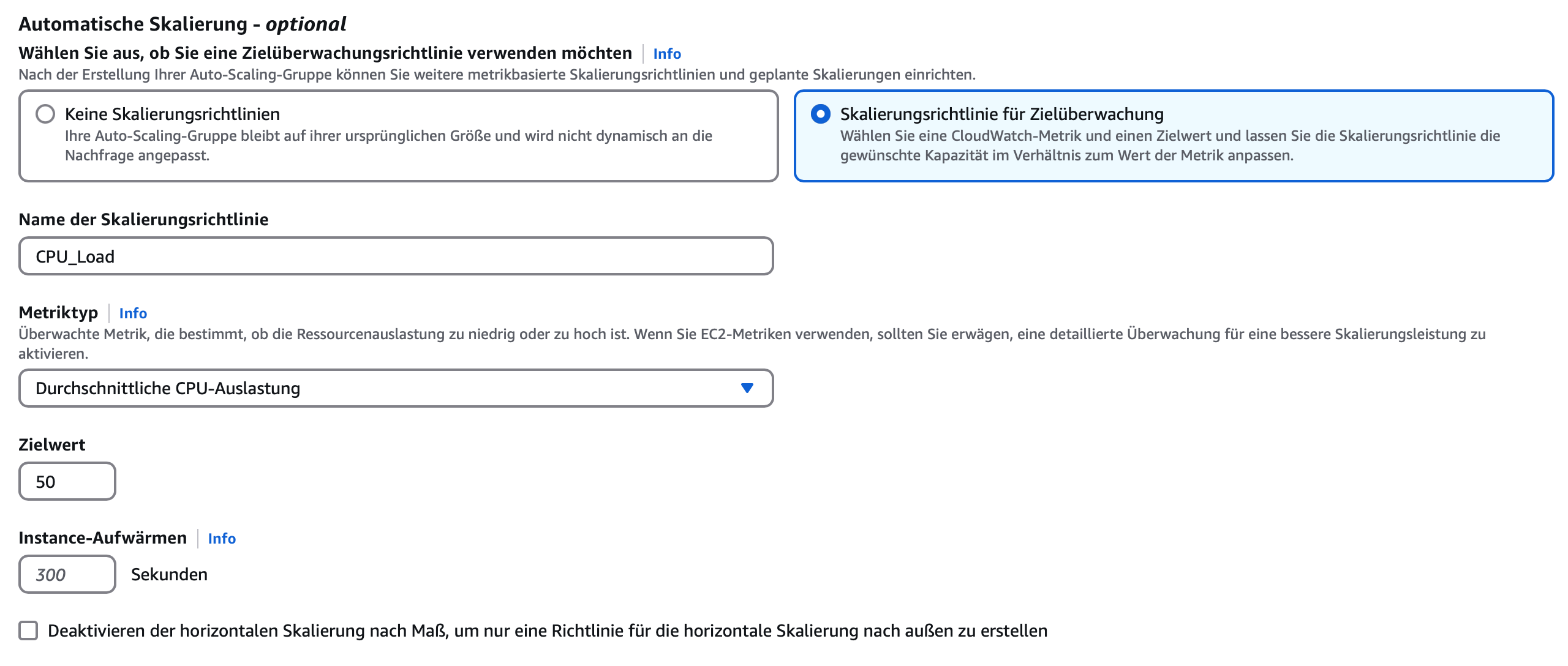This screenshot has width=1568, height=666.
Task: Focus the Zielwert field showing 50
Action: [x=67, y=482]
